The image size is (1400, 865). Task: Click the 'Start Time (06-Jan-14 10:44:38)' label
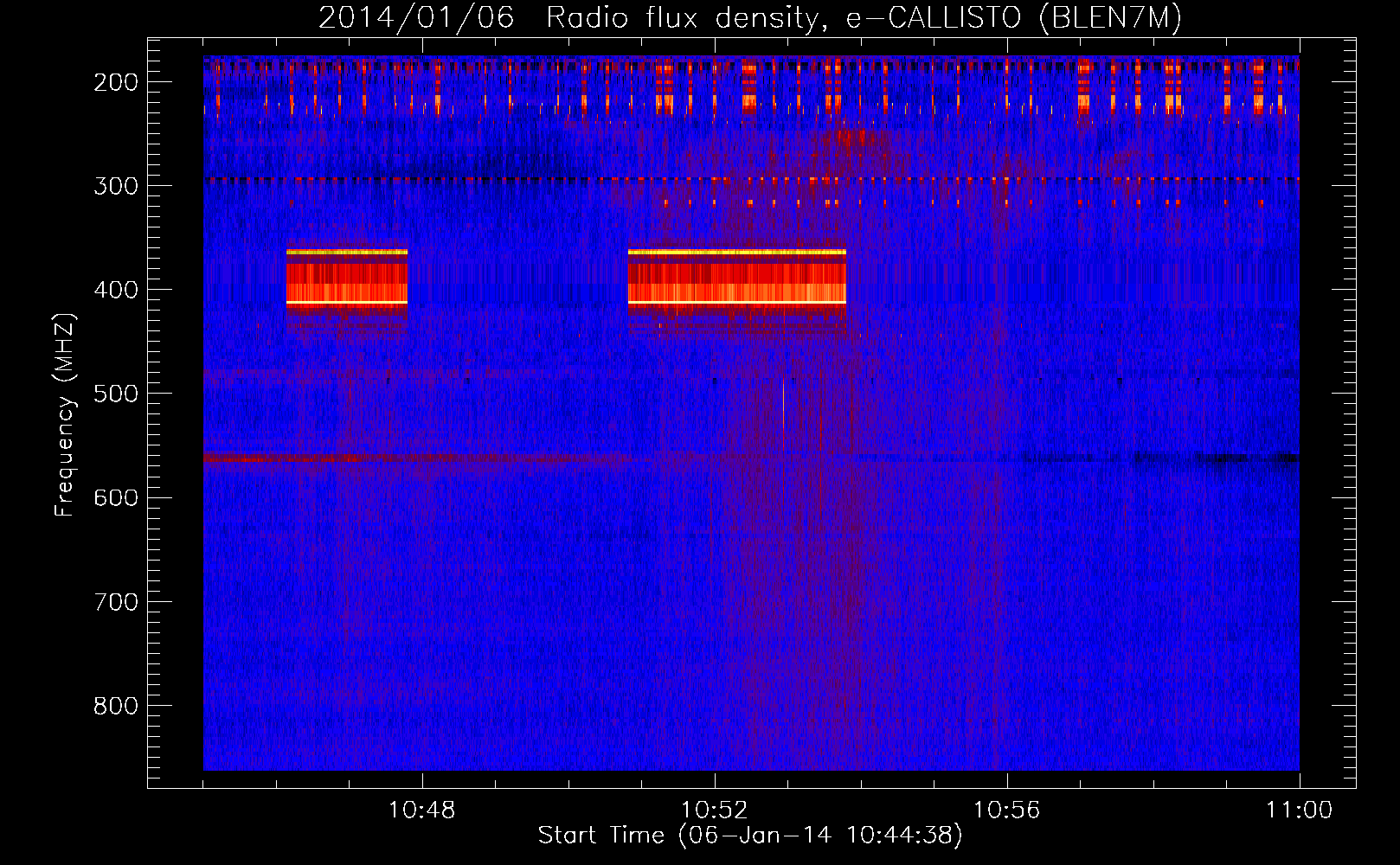coord(750,836)
